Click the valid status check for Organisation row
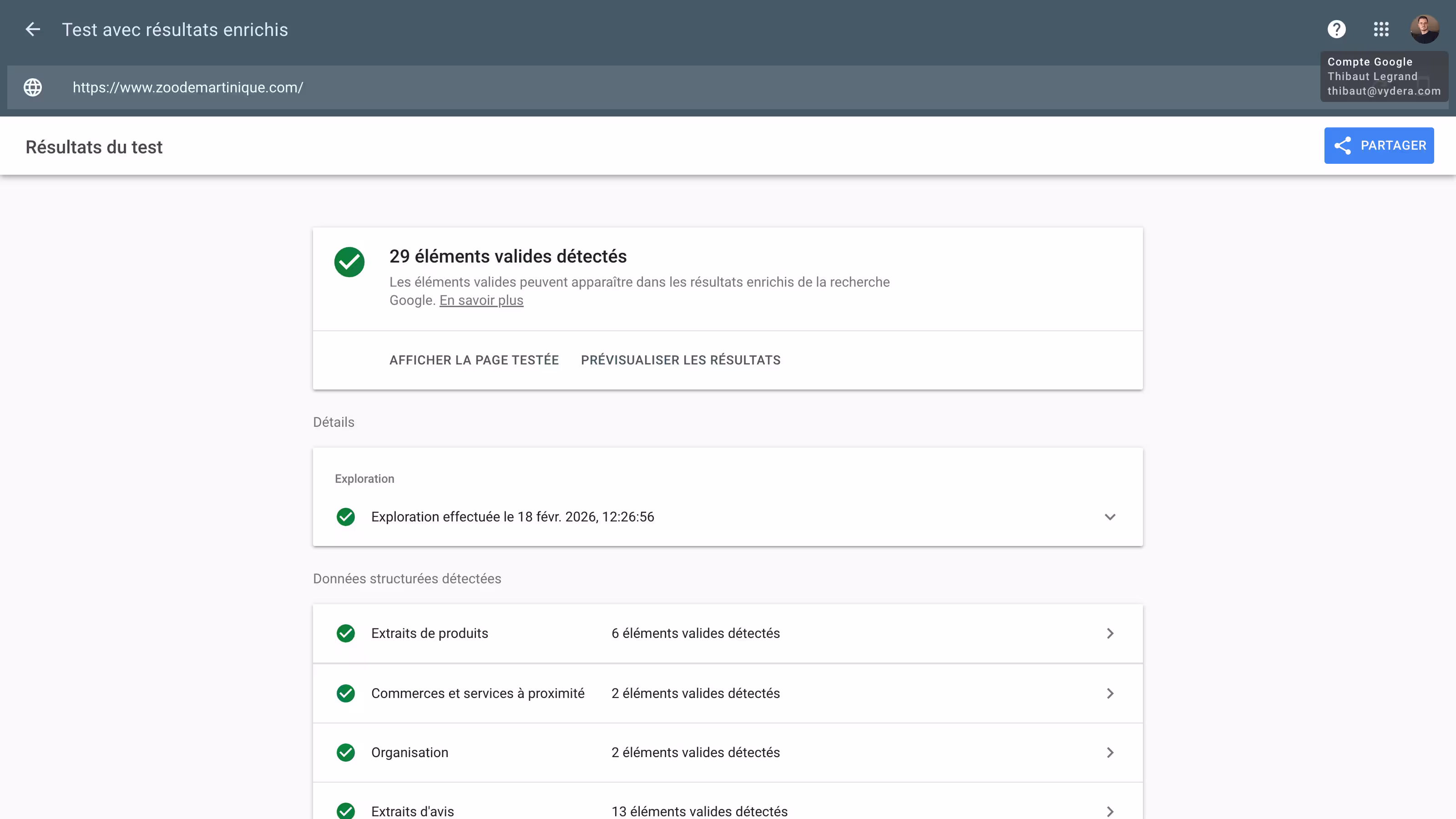The image size is (1456, 819). [x=345, y=752]
